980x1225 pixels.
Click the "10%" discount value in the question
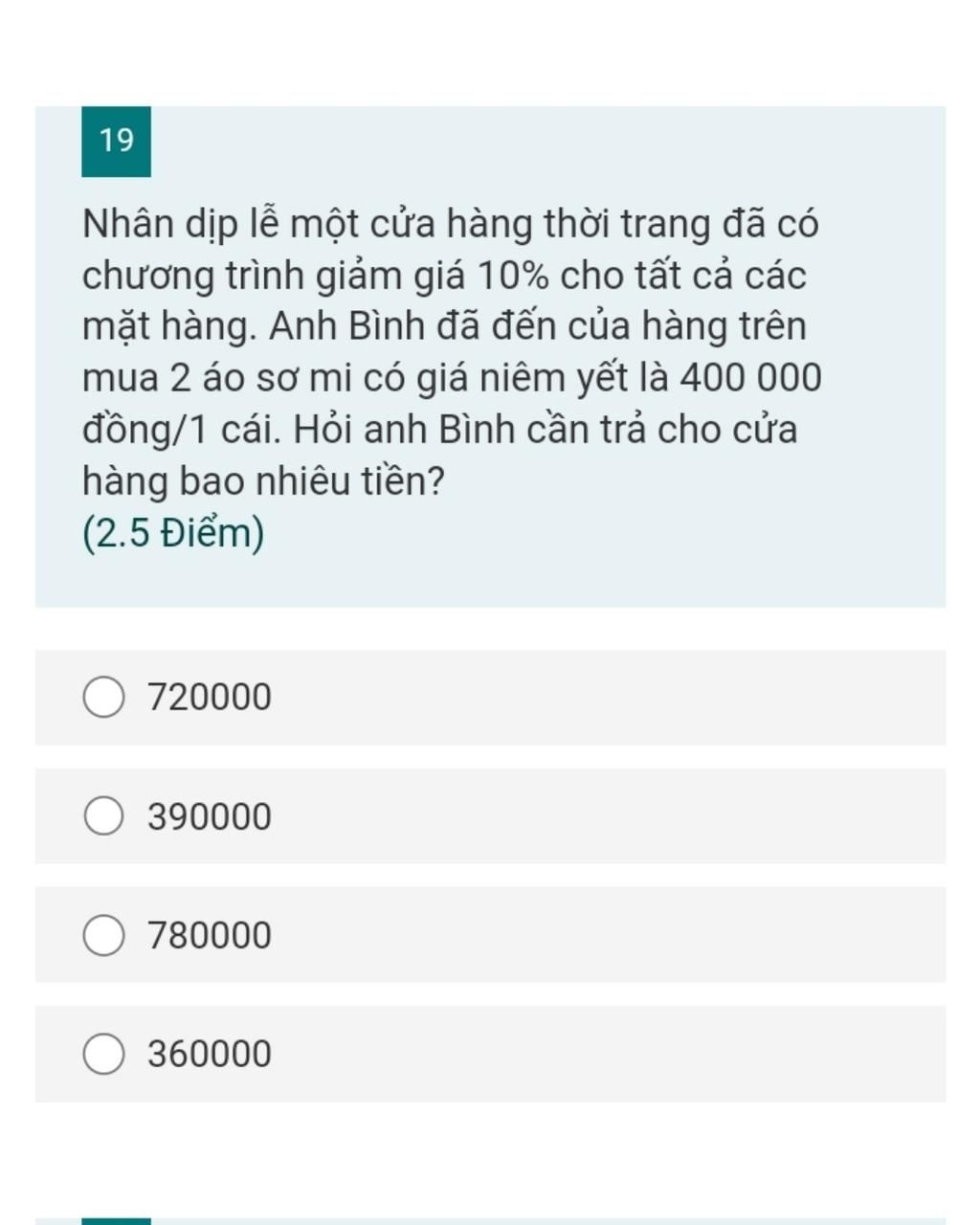512,277
